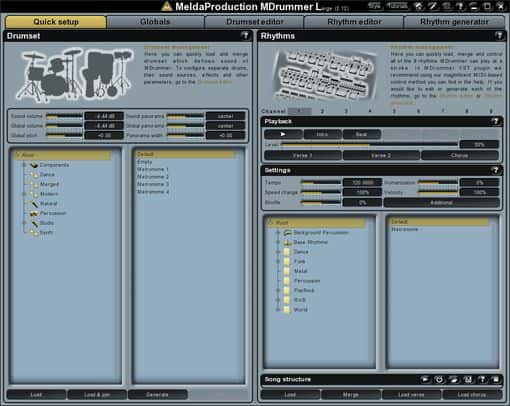Select Metronome 4 in the drumset list
510x406 pixels.
tap(153, 192)
